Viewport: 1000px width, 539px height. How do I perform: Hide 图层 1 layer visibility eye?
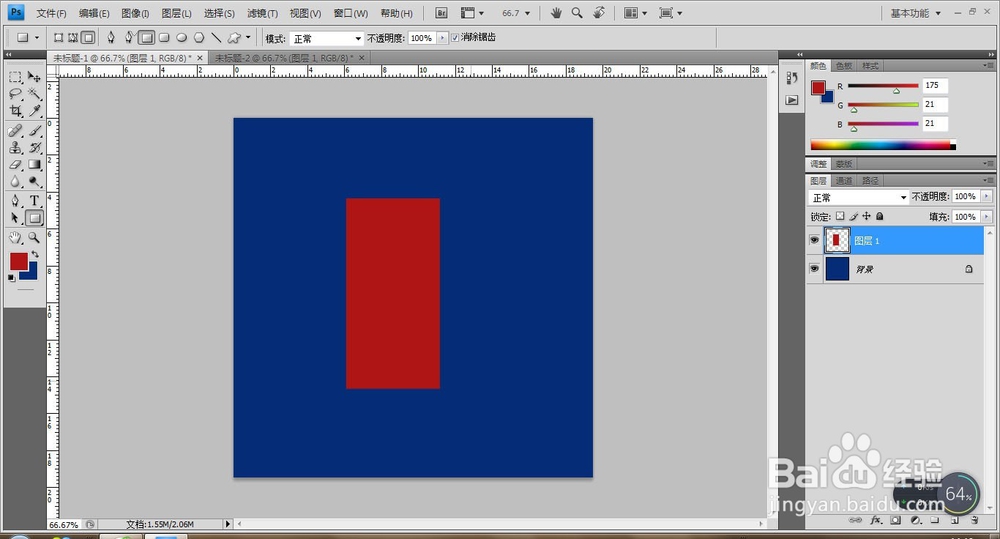(x=814, y=240)
